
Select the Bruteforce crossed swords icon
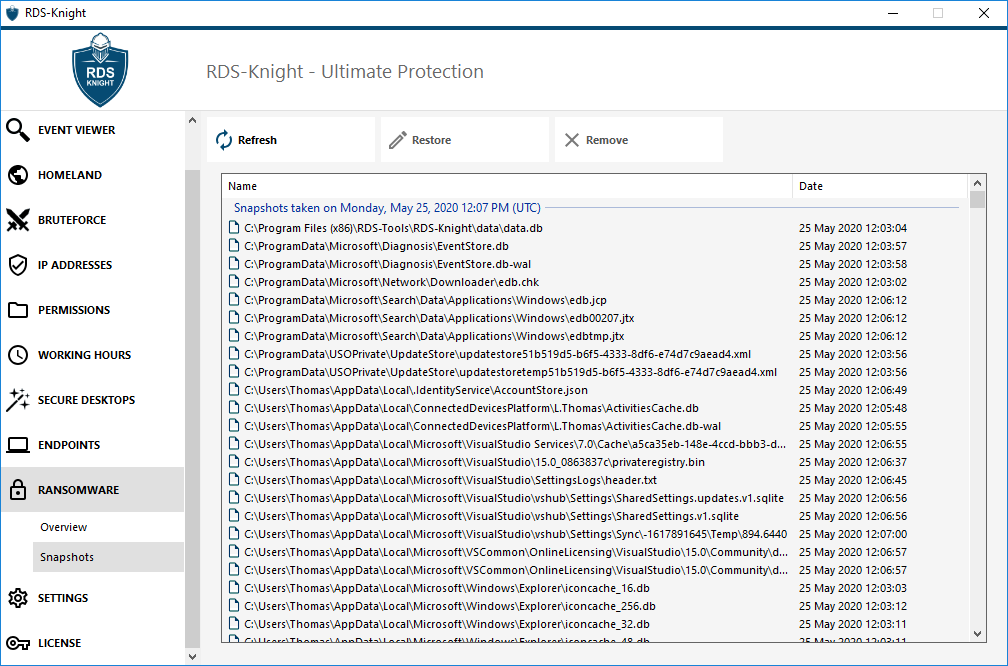(17, 220)
